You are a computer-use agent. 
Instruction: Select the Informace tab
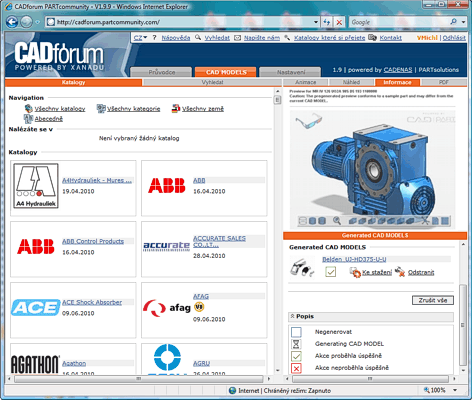pos(397,82)
